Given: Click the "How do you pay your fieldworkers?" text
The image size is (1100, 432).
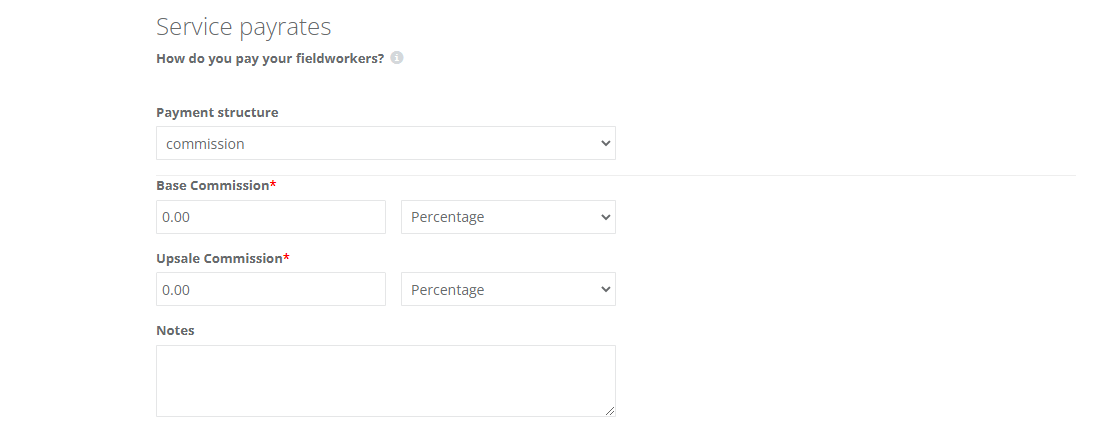Looking at the screenshot, I should pos(270,58).
